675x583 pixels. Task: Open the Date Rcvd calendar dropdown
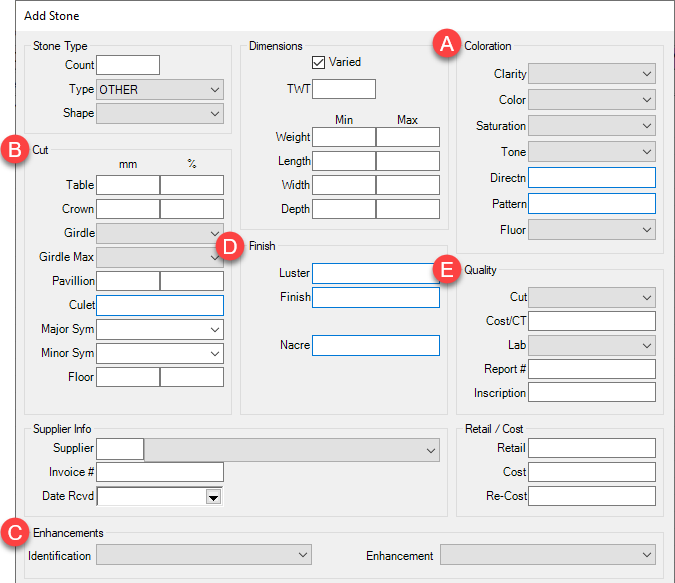(x=212, y=496)
